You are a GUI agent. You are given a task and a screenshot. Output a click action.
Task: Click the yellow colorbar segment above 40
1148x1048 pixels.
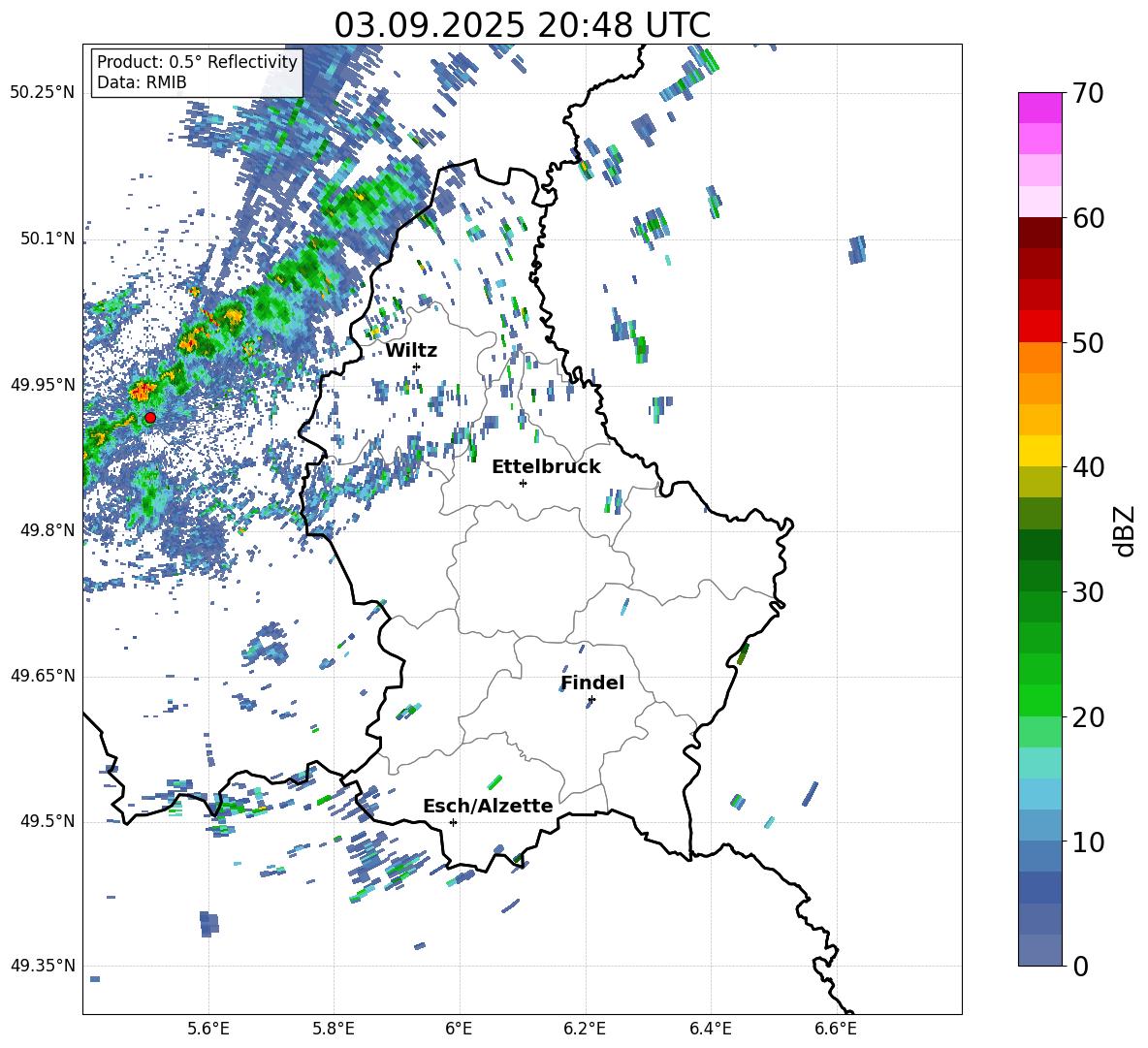[x=1039, y=450]
